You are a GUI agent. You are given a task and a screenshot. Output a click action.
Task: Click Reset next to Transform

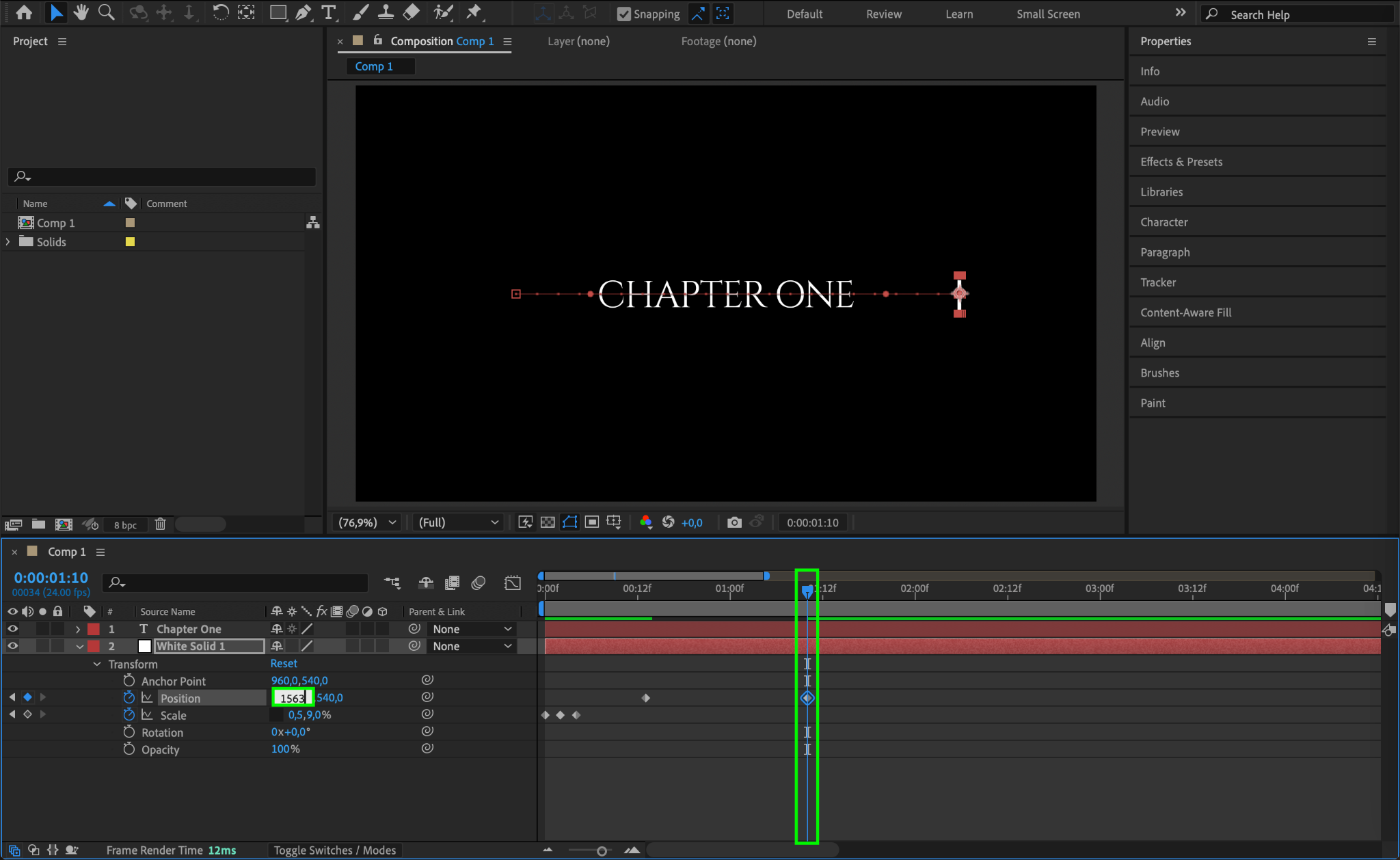284,664
